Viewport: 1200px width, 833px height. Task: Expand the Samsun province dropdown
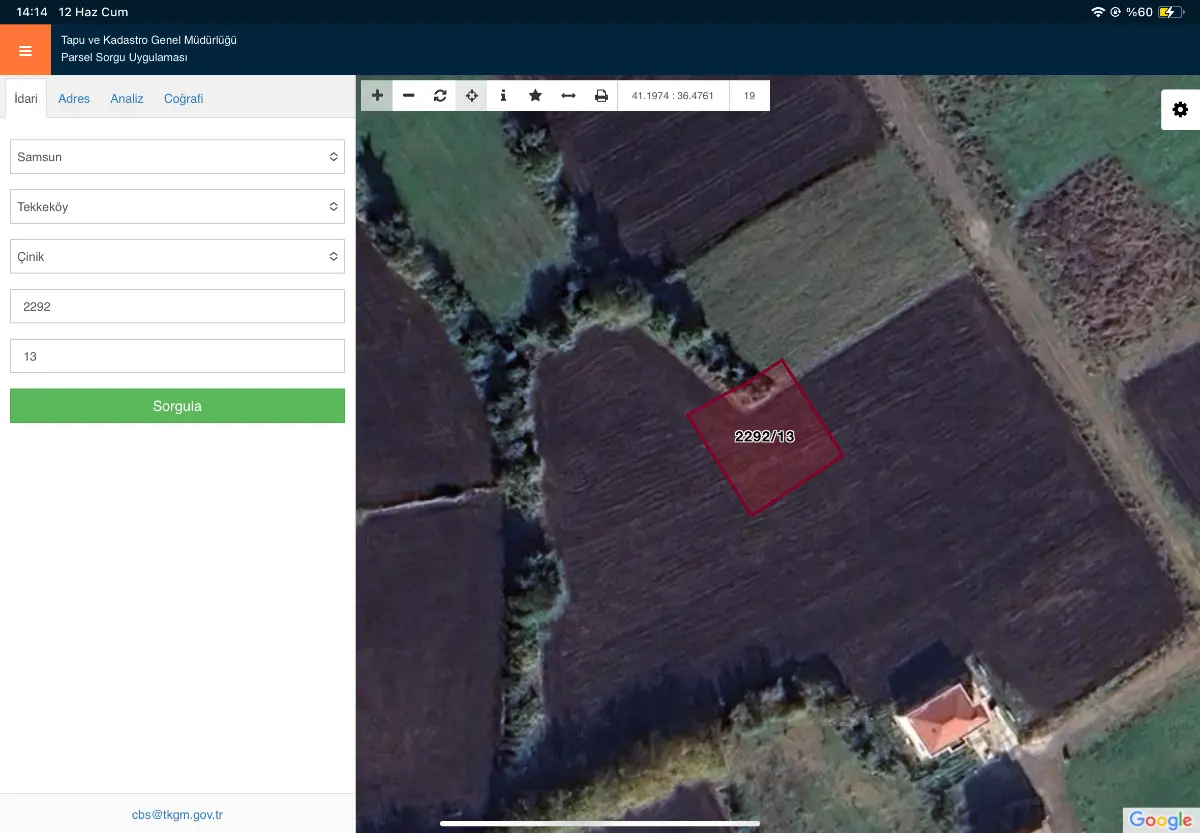coord(177,157)
